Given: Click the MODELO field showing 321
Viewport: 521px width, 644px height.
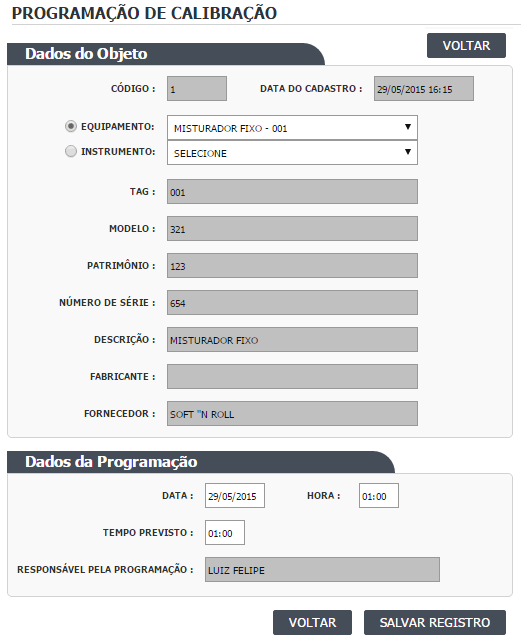Looking at the screenshot, I should [292, 228].
